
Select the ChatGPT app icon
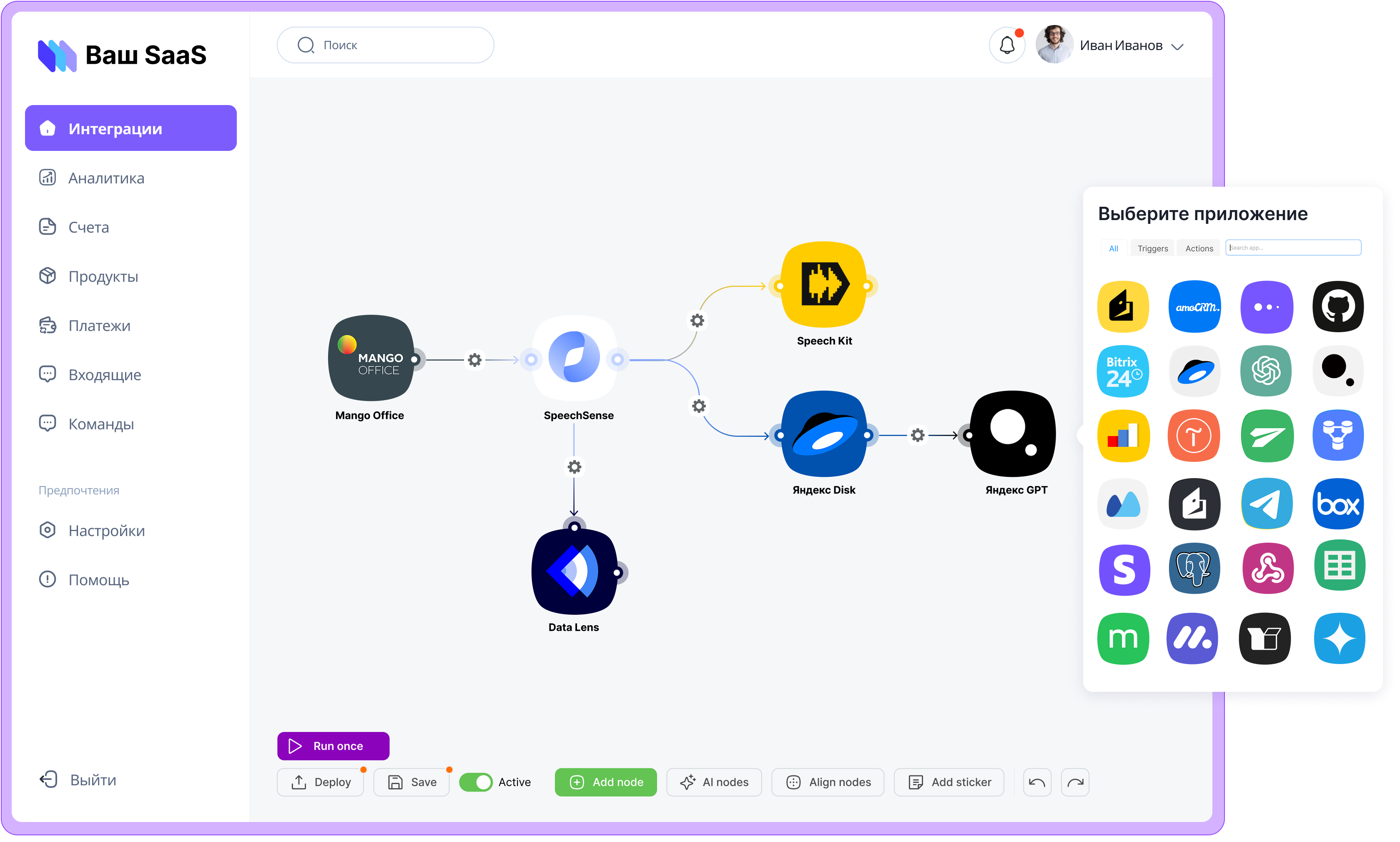click(1267, 371)
